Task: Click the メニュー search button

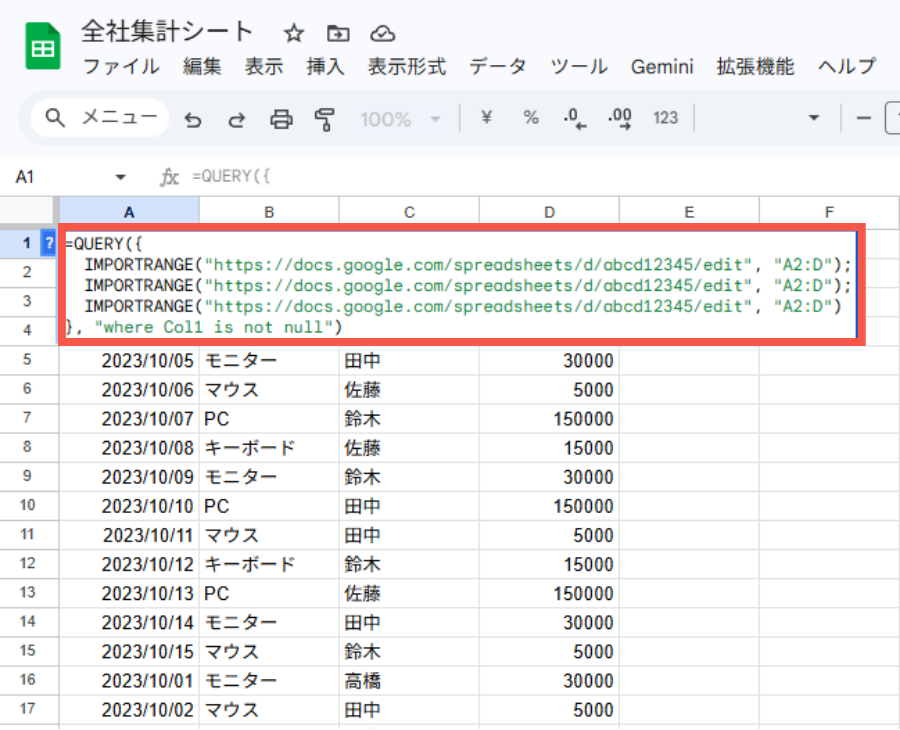Action: pyautogui.click(x=97, y=117)
